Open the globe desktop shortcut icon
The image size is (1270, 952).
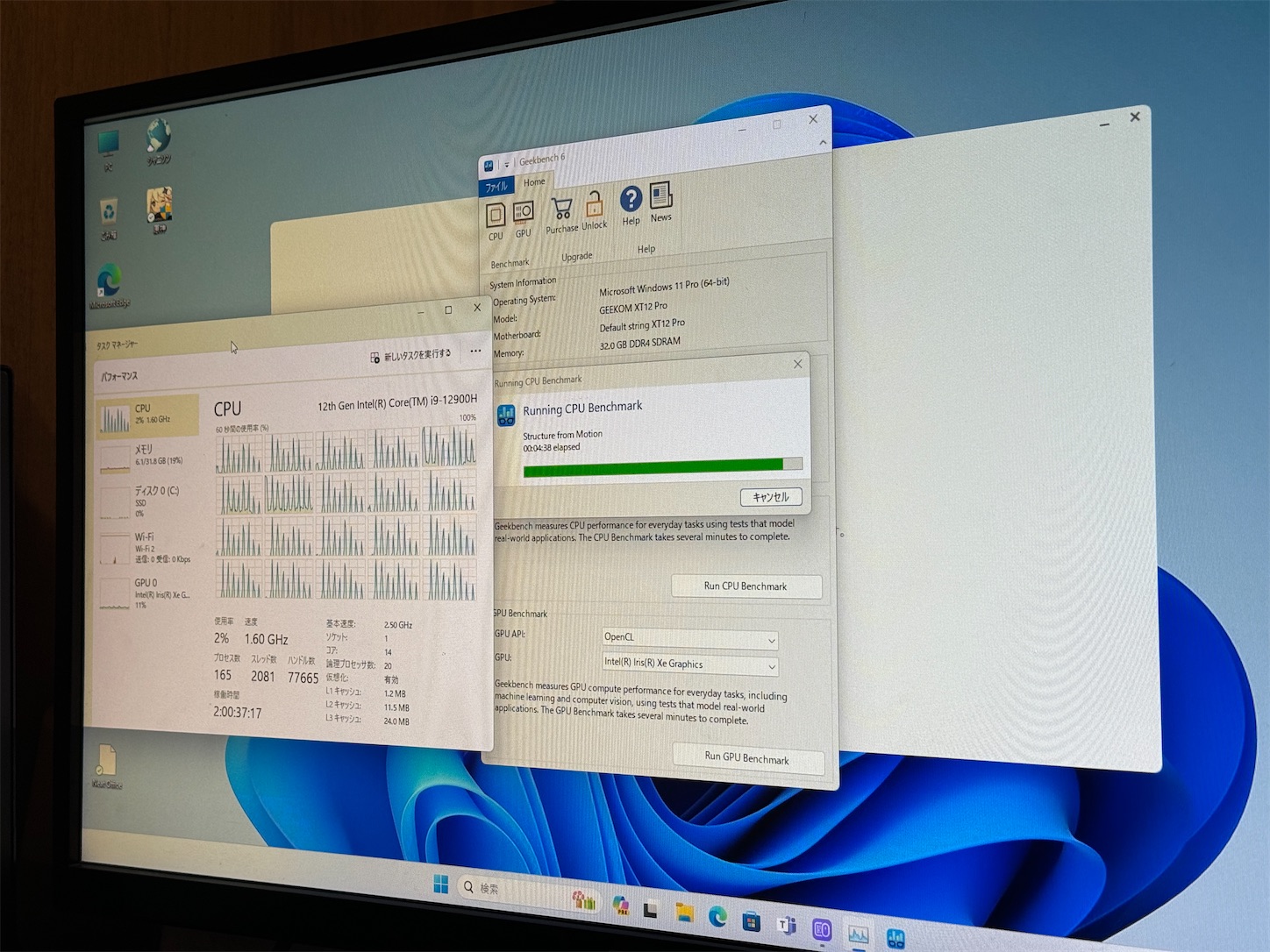coord(159,142)
